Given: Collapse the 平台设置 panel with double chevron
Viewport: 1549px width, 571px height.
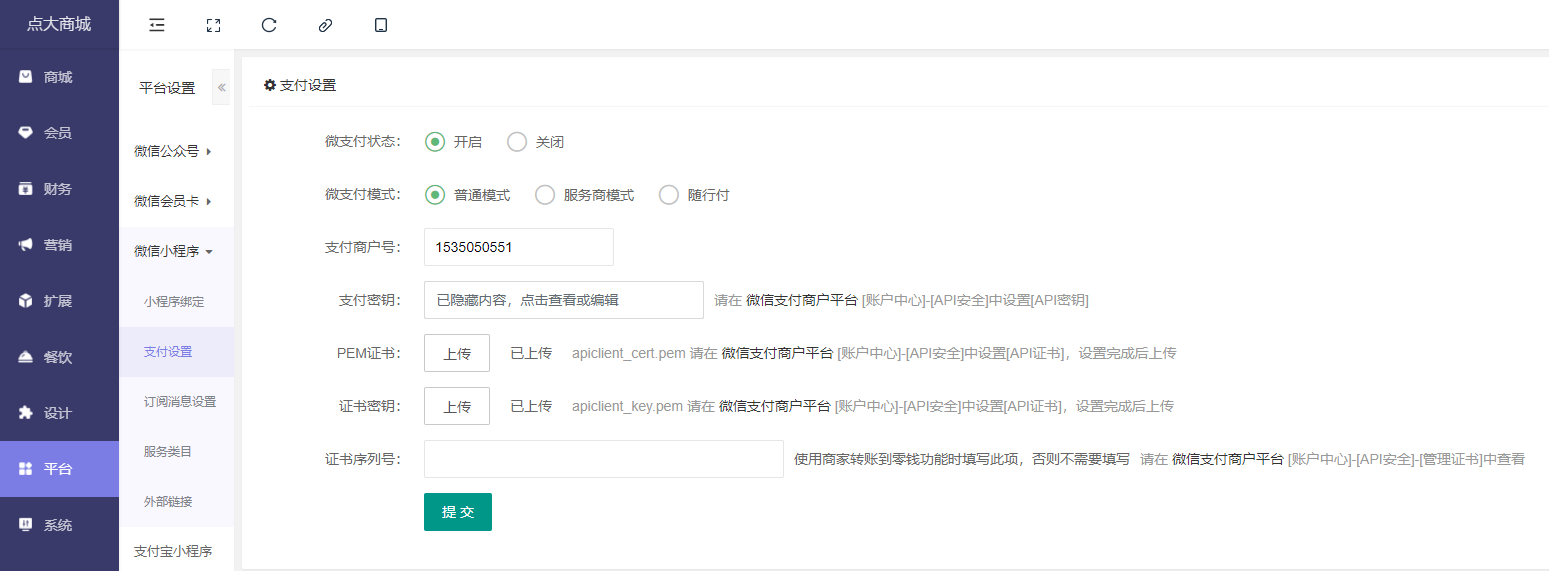Looking at the screenshot, I should tap(221, 87).
